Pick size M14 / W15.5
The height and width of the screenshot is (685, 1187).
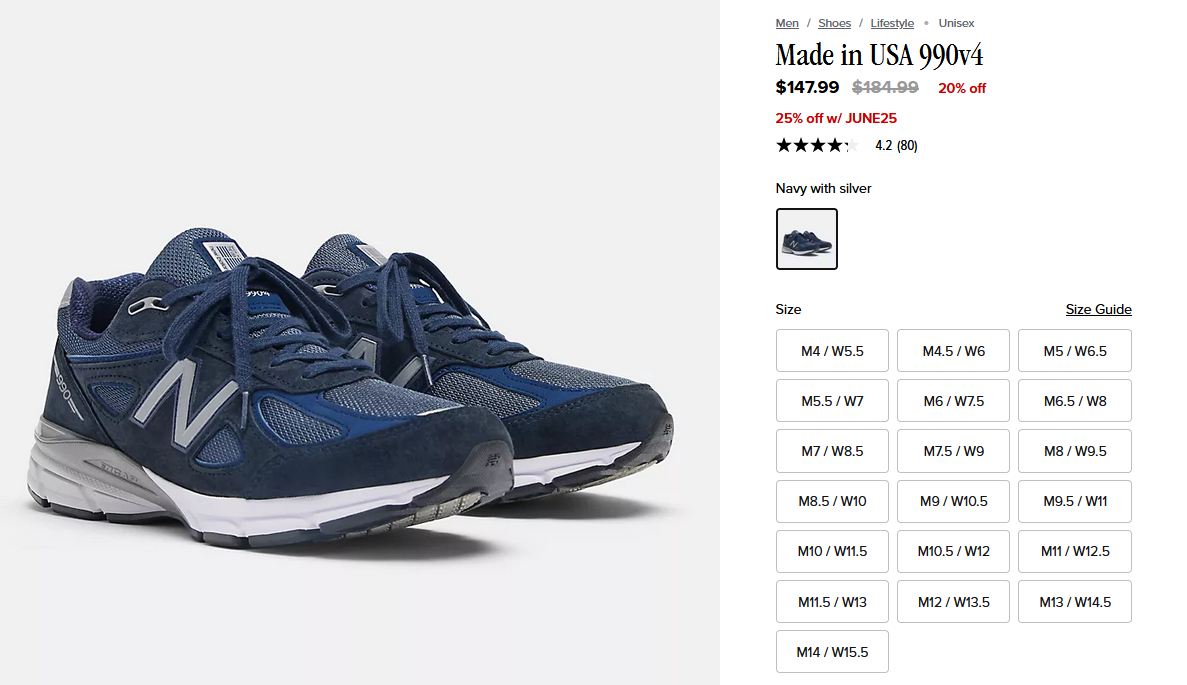[832, 652]
